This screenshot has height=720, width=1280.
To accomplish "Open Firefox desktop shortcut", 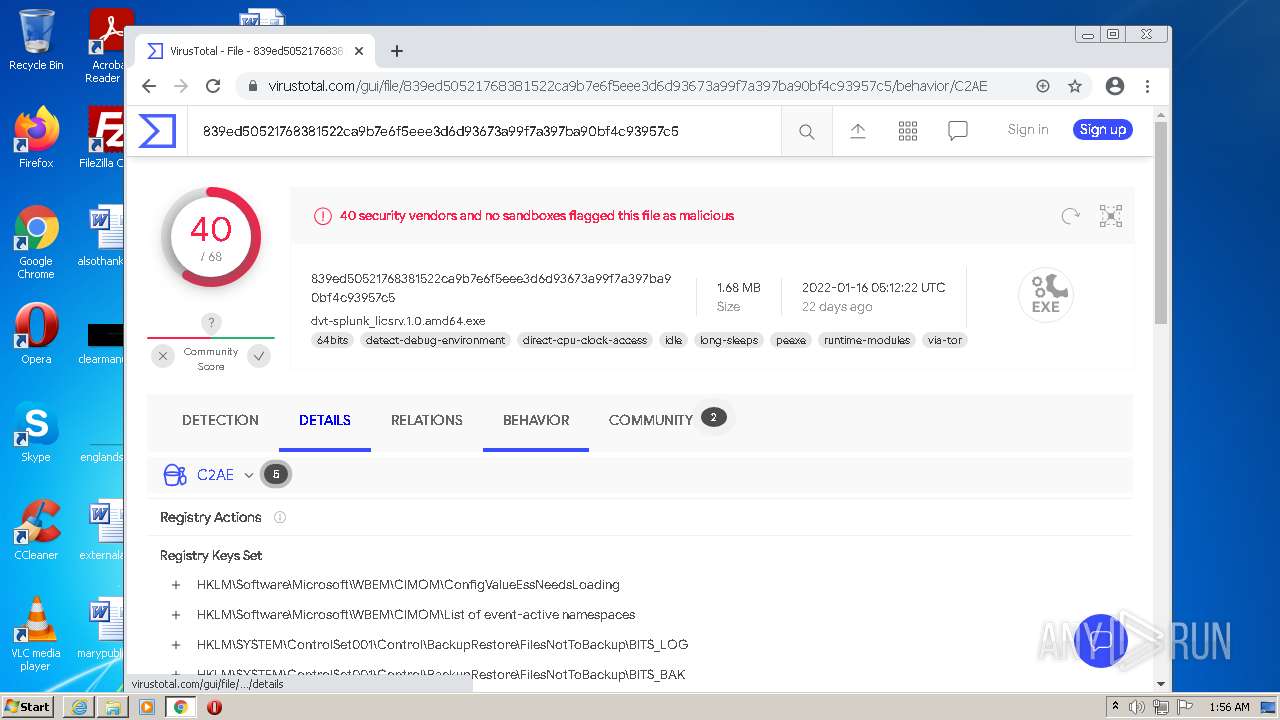I will [x=36, y=137].
